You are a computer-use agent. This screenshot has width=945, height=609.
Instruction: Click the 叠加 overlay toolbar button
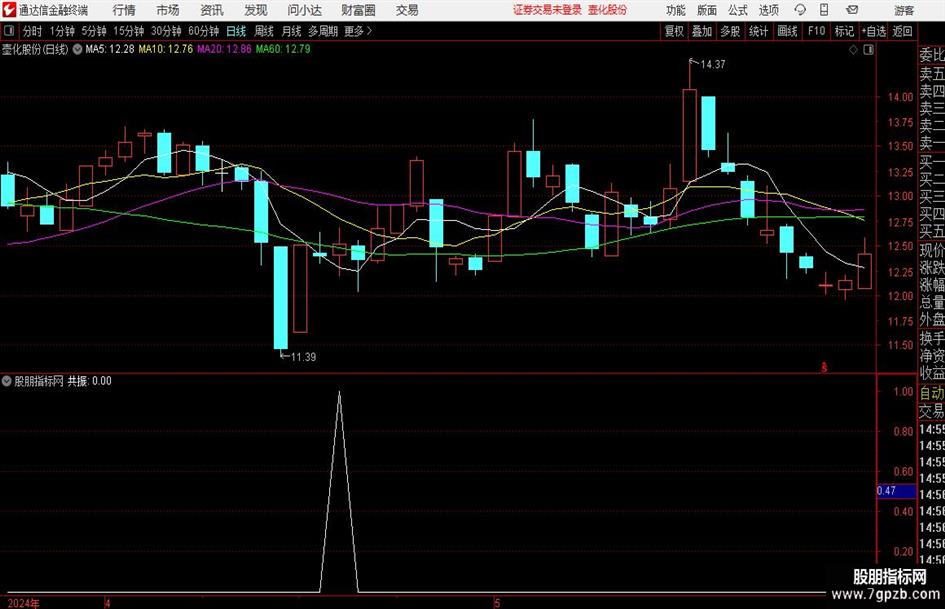(x=702, y=31)
